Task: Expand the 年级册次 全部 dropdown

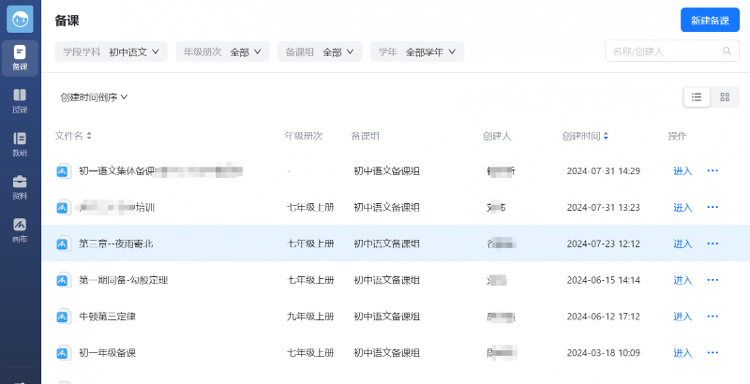Action: coord(222,52)
